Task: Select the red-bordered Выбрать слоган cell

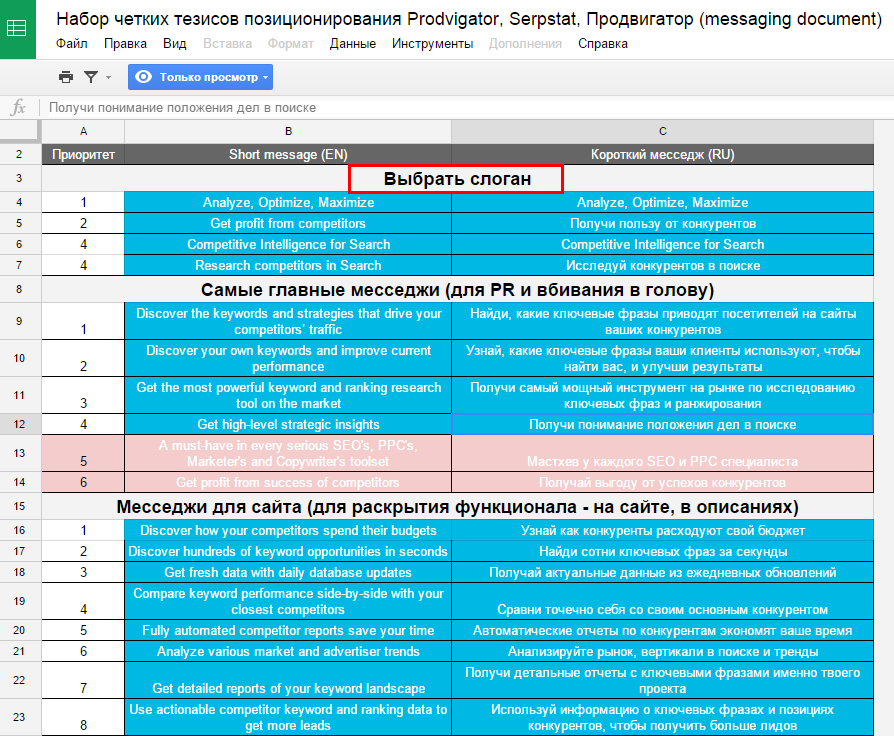Action: [x=454, y=178]
